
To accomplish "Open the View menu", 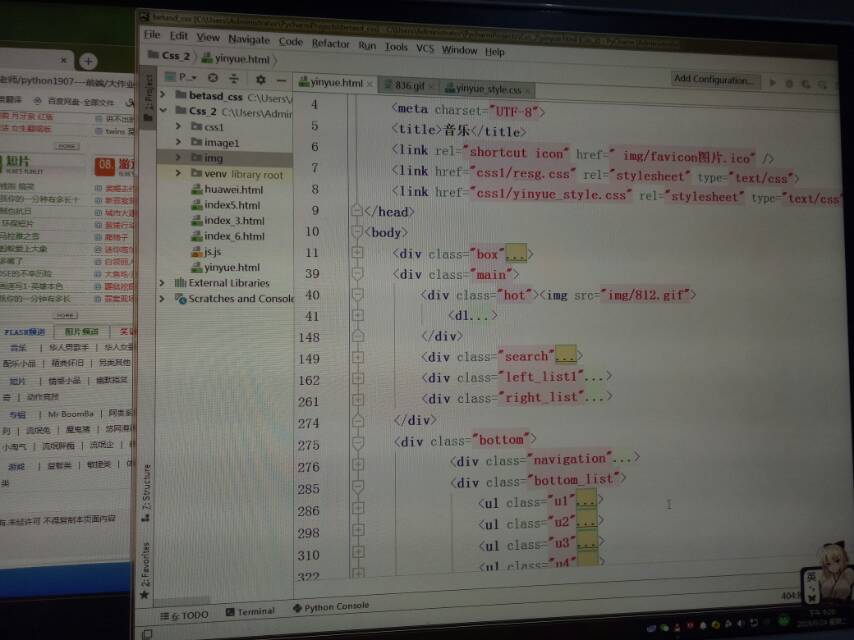I will click(x=208, y=37).
